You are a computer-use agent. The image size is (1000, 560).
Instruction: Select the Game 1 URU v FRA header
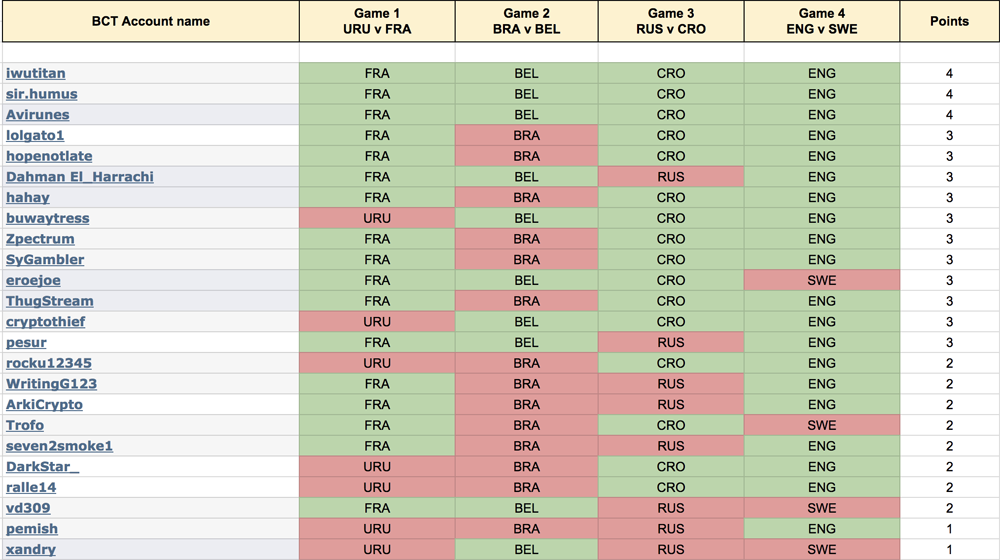(x=377, y=21)
